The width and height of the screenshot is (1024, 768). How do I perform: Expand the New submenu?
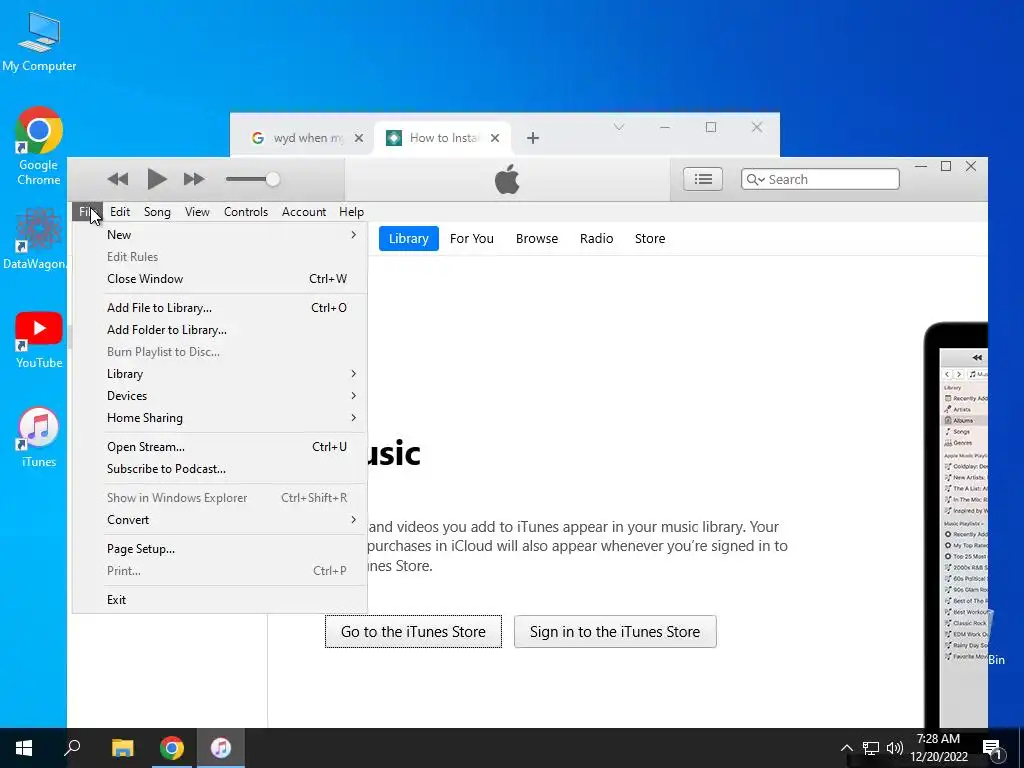(x=220, y=234)
